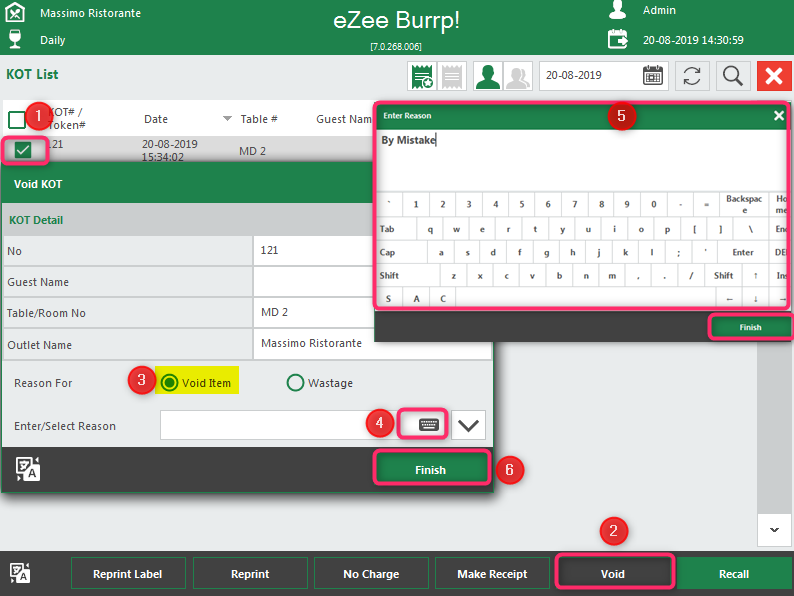The width and height of the screenshot is (794, 596).
Task: Click the restaurant logo icon at top-left
Action: coord(15,12)
